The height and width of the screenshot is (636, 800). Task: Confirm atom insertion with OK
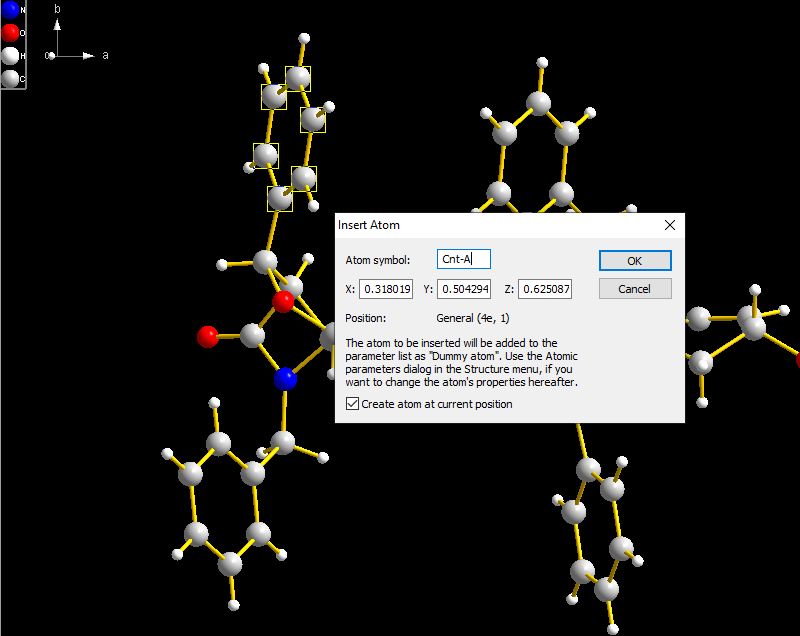click(635, 259)
